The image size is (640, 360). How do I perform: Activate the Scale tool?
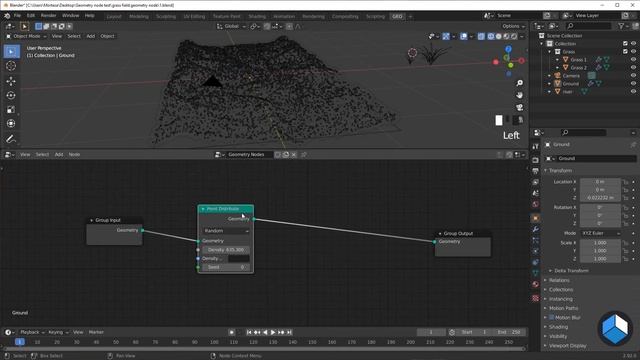click(11, 109)
